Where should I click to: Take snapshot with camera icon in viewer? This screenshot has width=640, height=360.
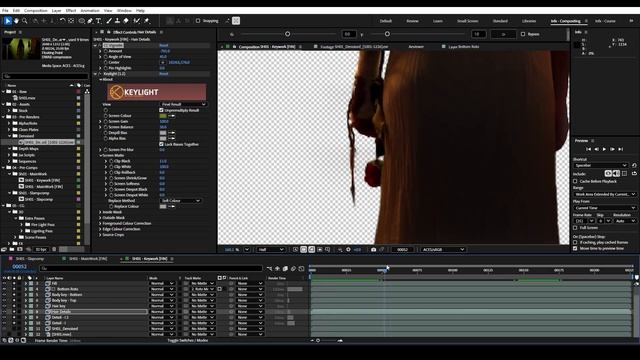[373, 249]
